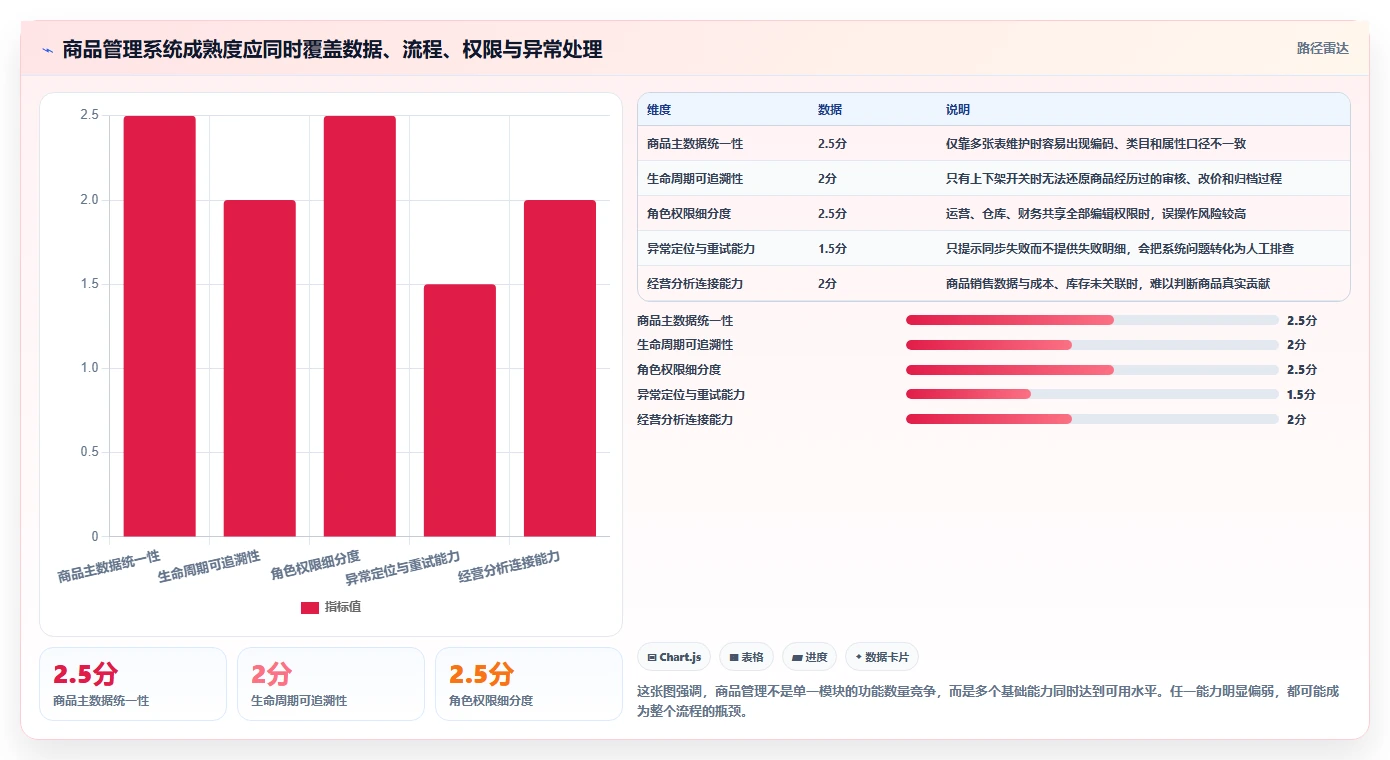The height and width of the screenshot is (760, 1390).
Task: Select the 数据卡片 tag
Action: coord(881,657)
